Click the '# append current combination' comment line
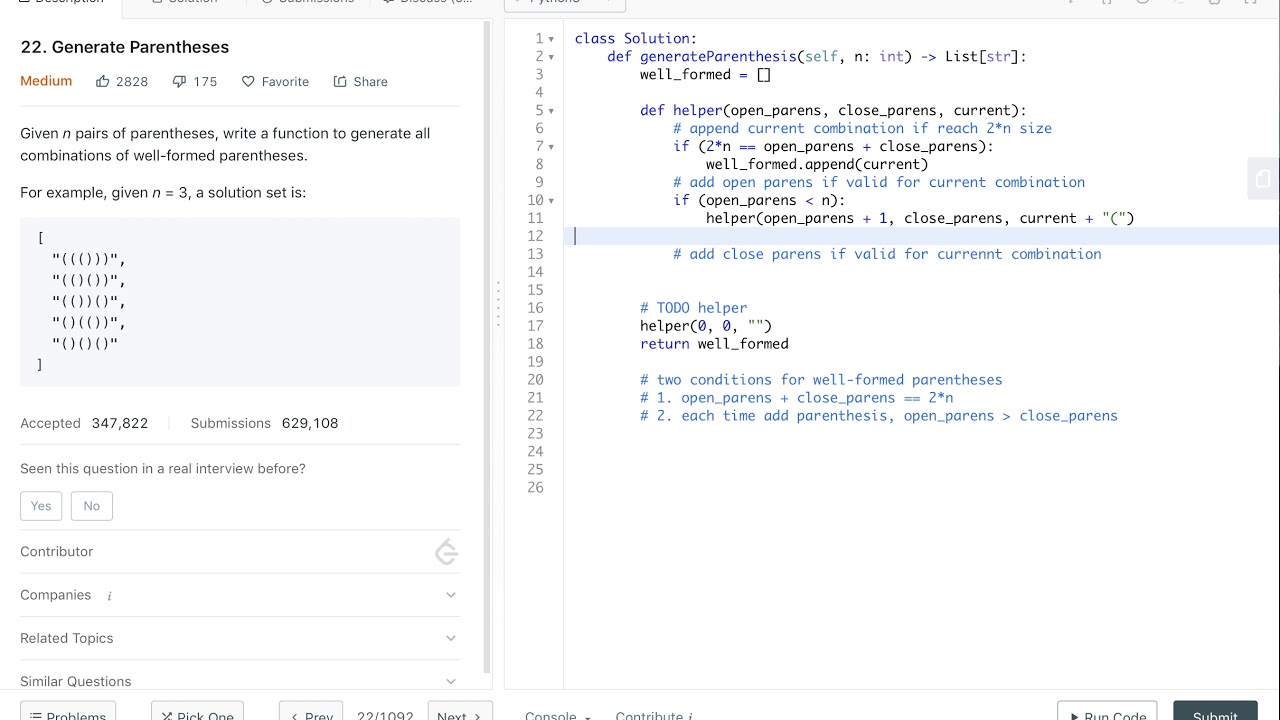 [x=862, y=128]
